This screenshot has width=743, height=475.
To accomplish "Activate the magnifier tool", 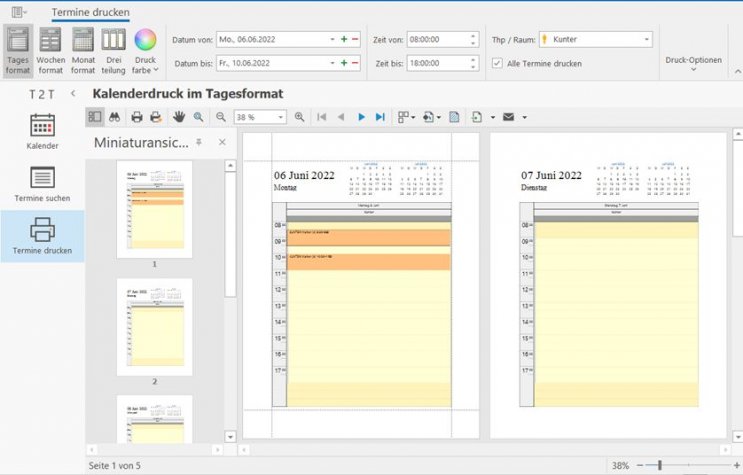I will point(198,117).
